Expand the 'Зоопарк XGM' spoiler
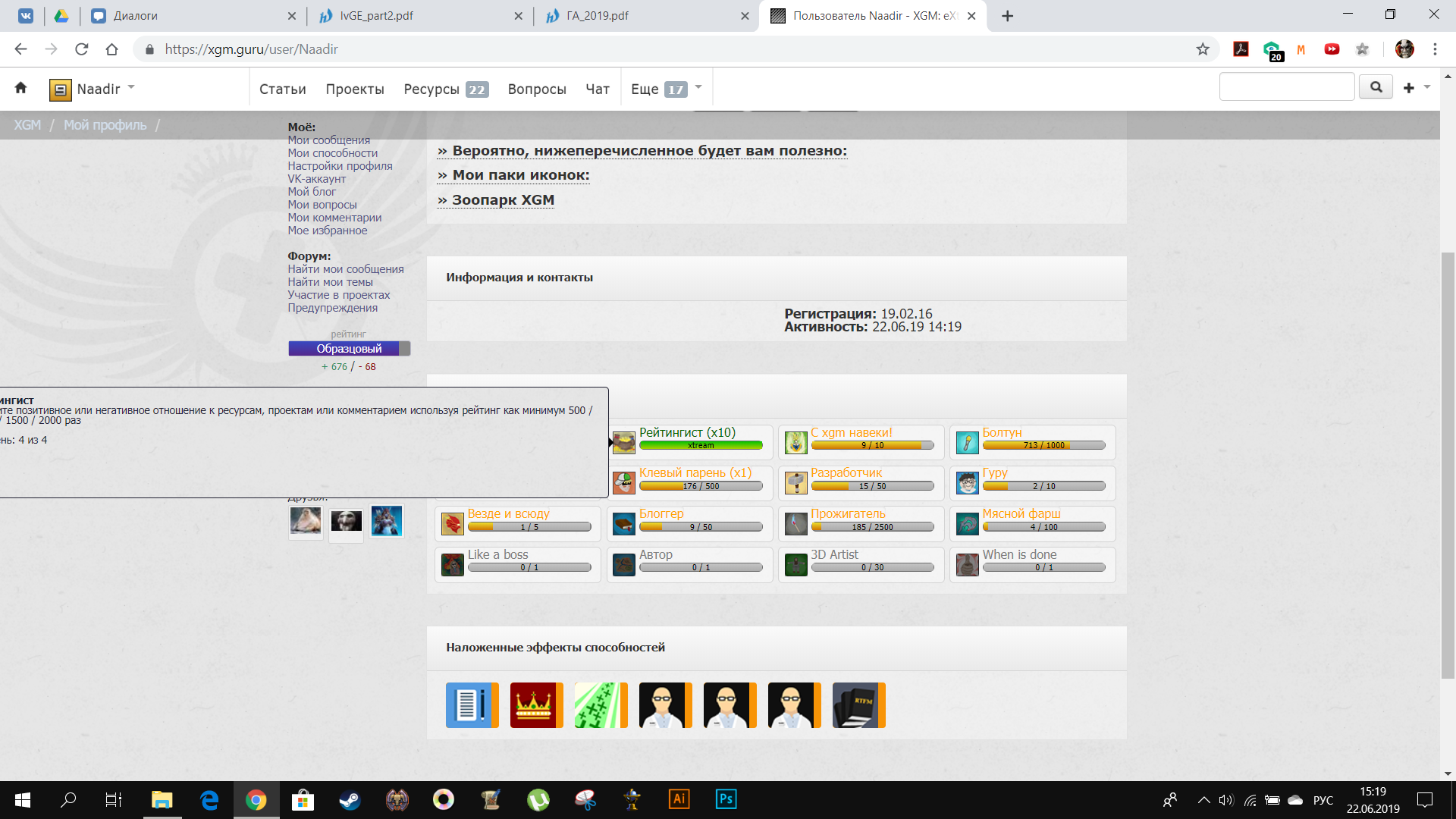Screen dimensions: 1456x819 pyautogui.click(x=496, y=200)
